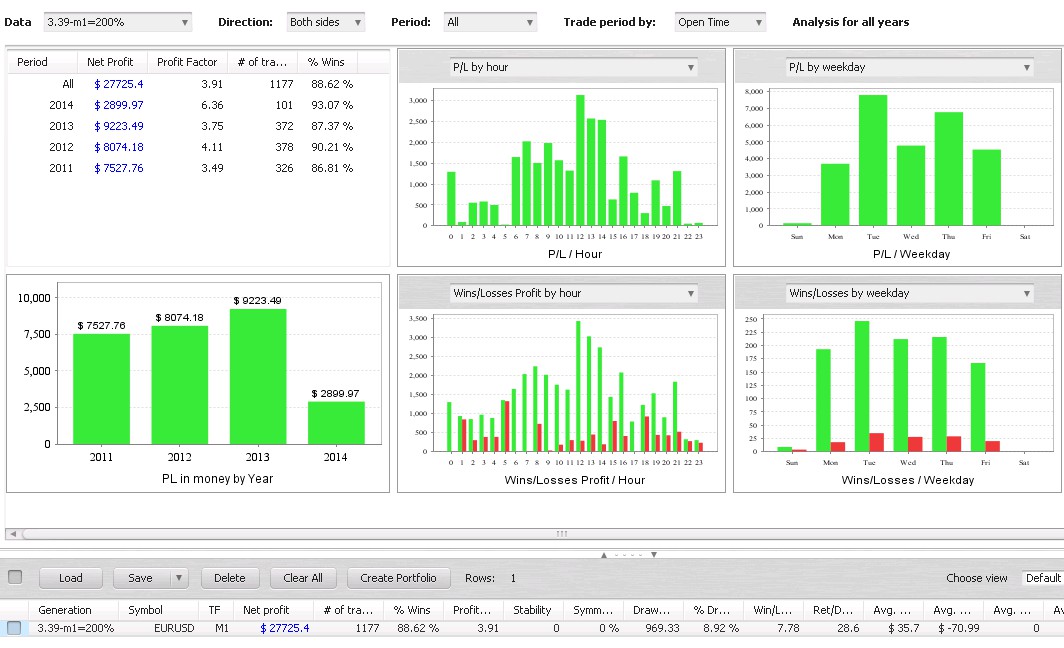Open the Period dropdown set to All
This screenshot has width=1064, height=648.
click(490, 22)
